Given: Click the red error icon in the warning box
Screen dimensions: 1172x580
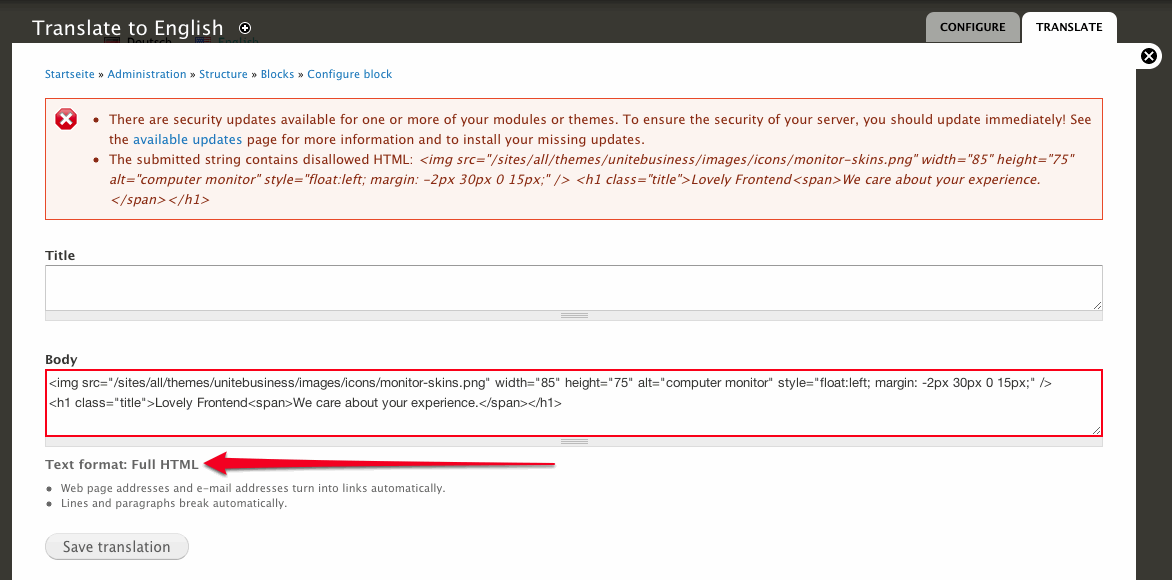Looking at the screenshot, I should [66, 118].
